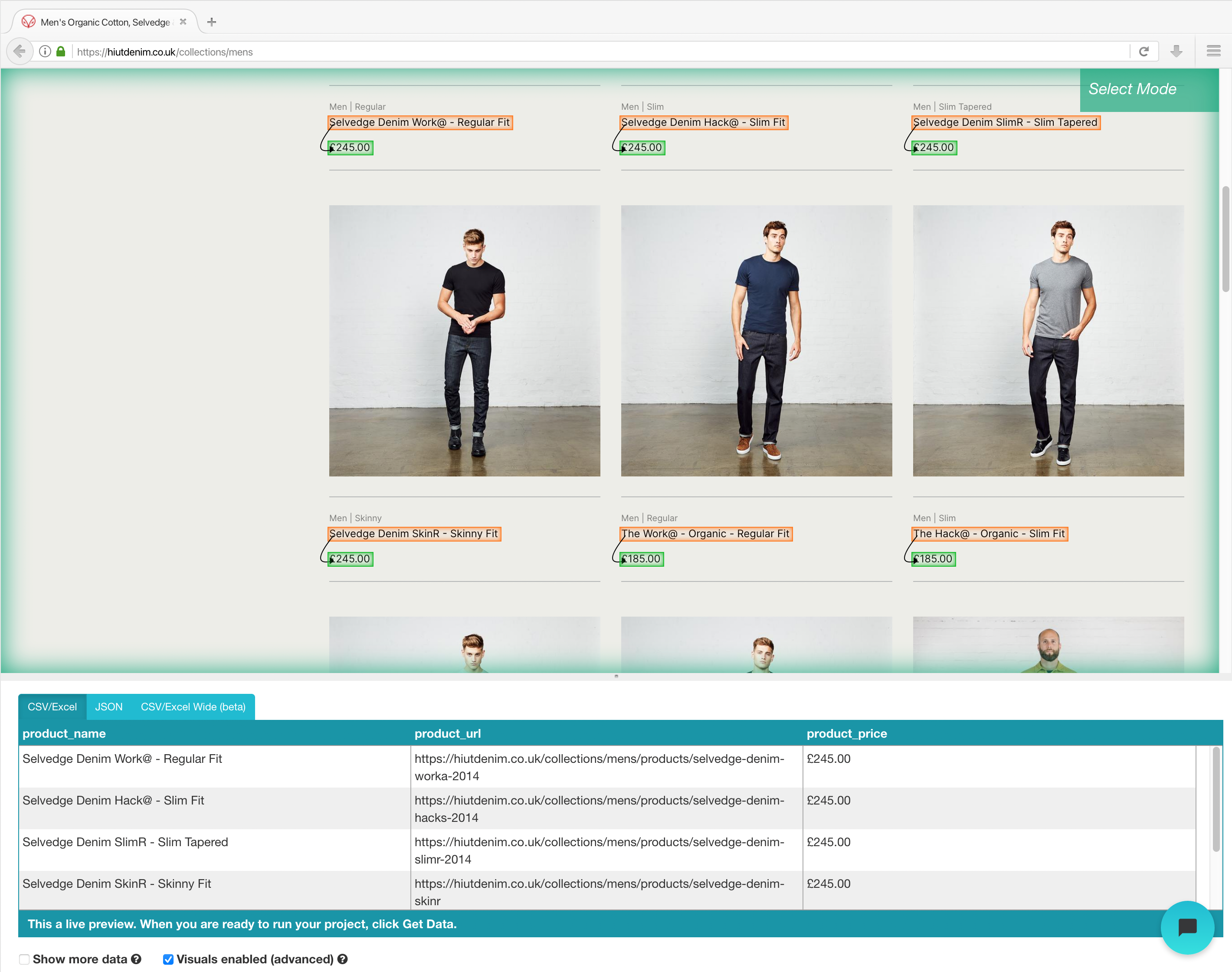Screen dimensions: 1232x972
Task: Switch to the JSON tab
Action: 108,706
